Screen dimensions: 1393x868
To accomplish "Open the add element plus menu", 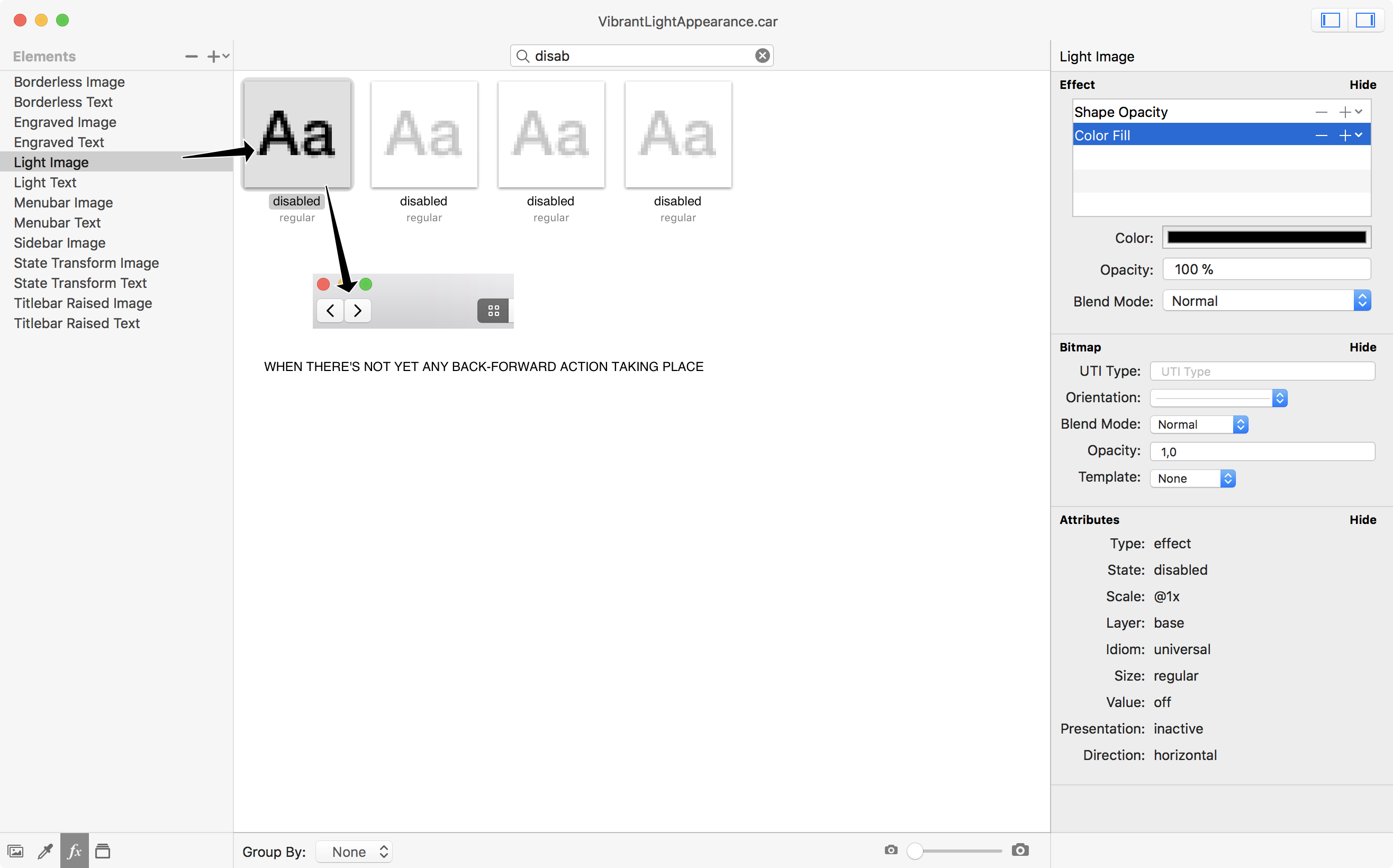I will click(218, 56).
